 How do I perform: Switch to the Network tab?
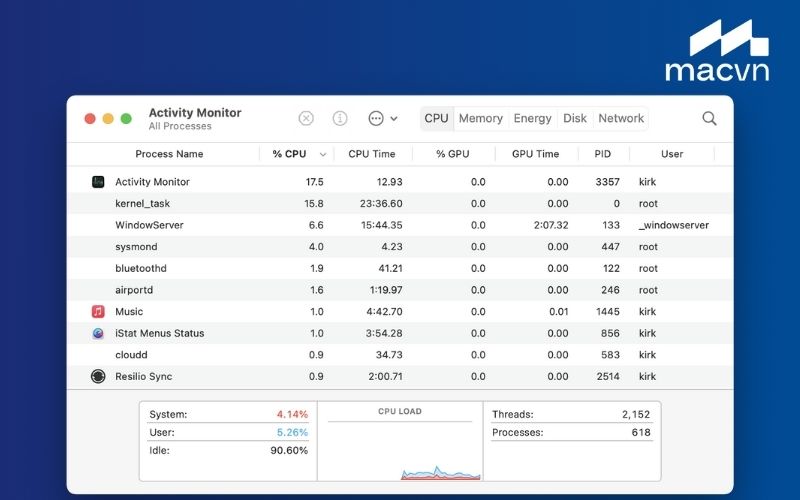click(x=621, y=118)
